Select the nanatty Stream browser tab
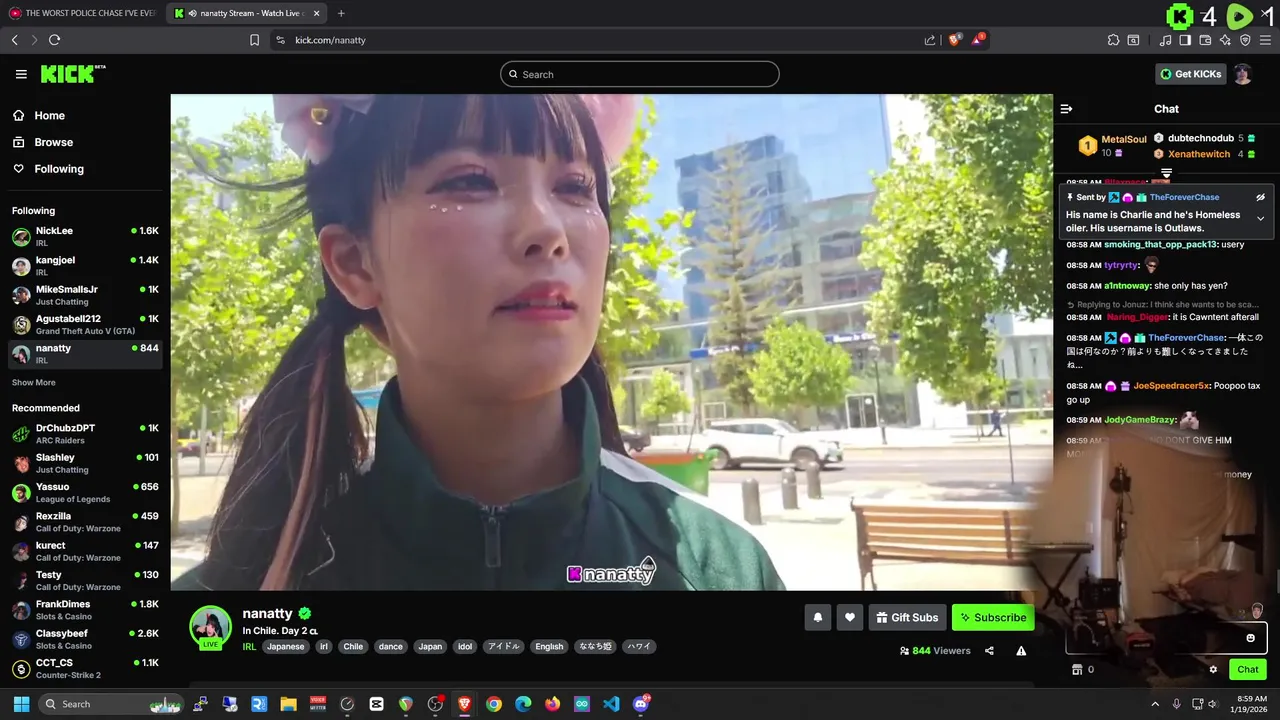This screenshot has height=720, width=1280. click(x=247, y=13)
